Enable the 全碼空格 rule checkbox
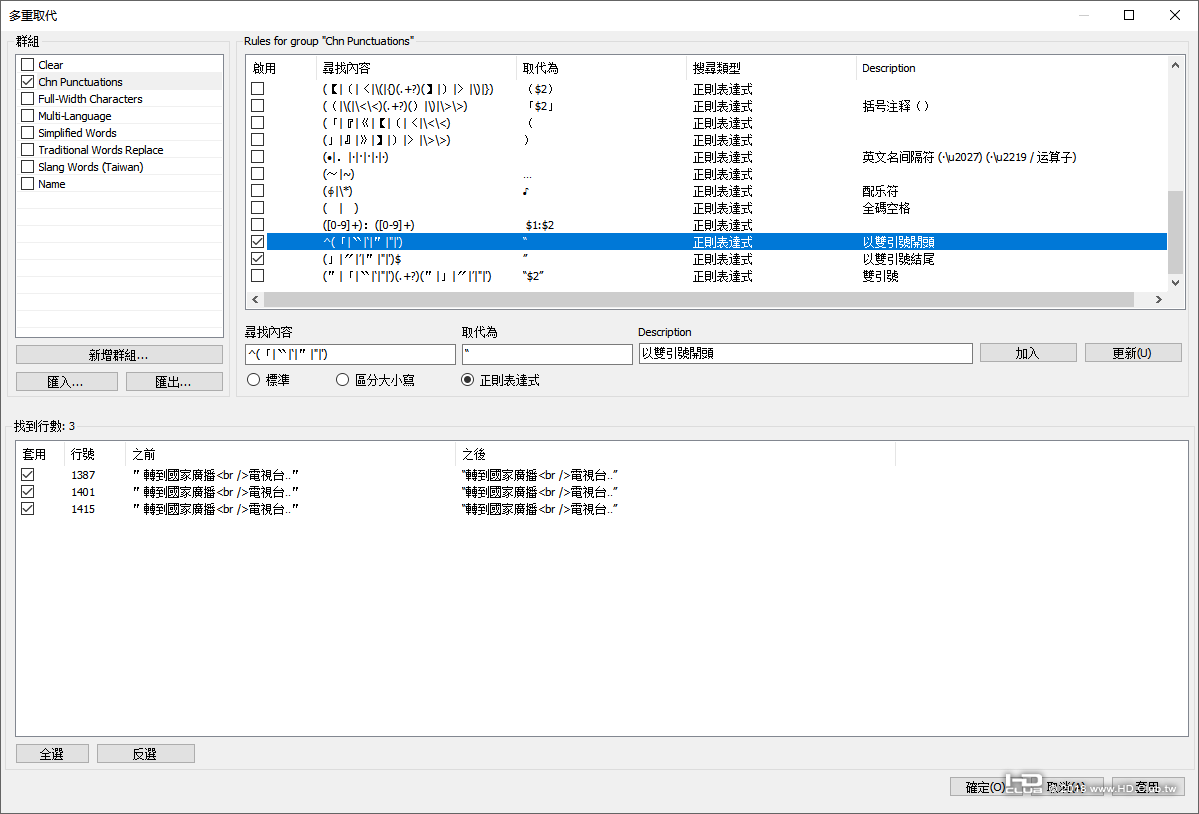Image resolution: width=1199 pixels, height=814 pixels. [258, 208]
